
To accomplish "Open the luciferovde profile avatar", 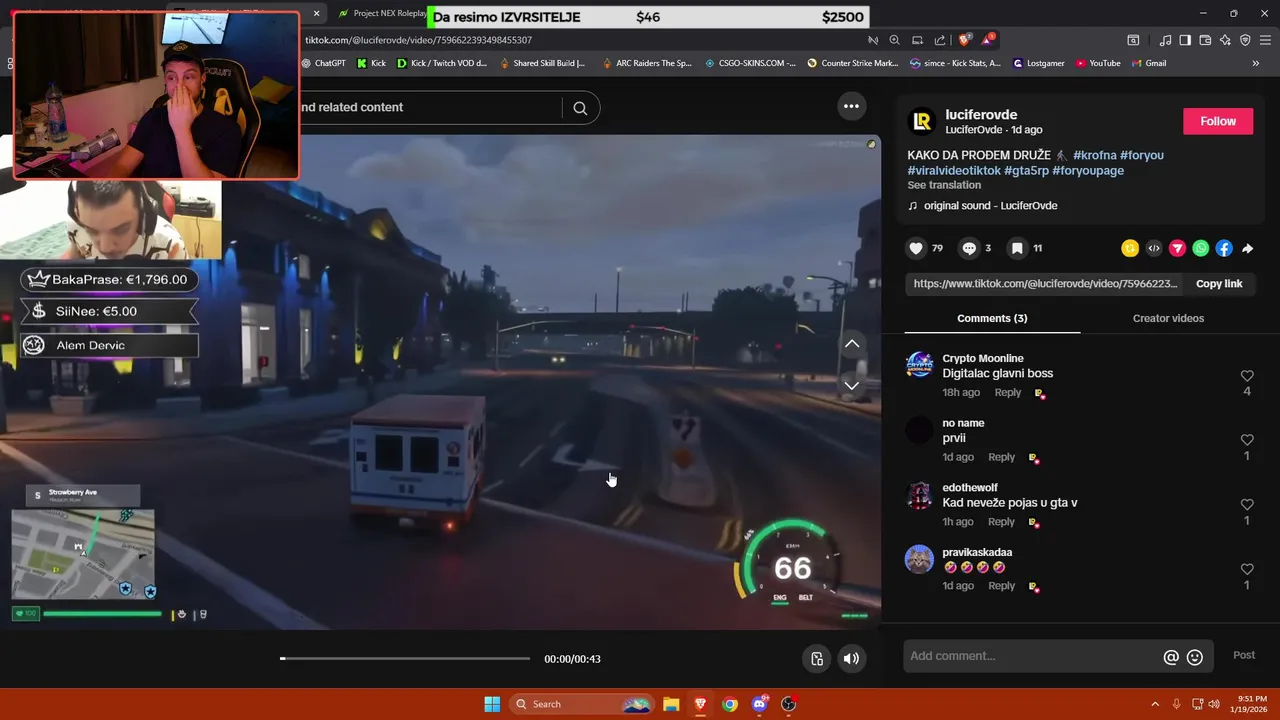I will tap(921, 122).
